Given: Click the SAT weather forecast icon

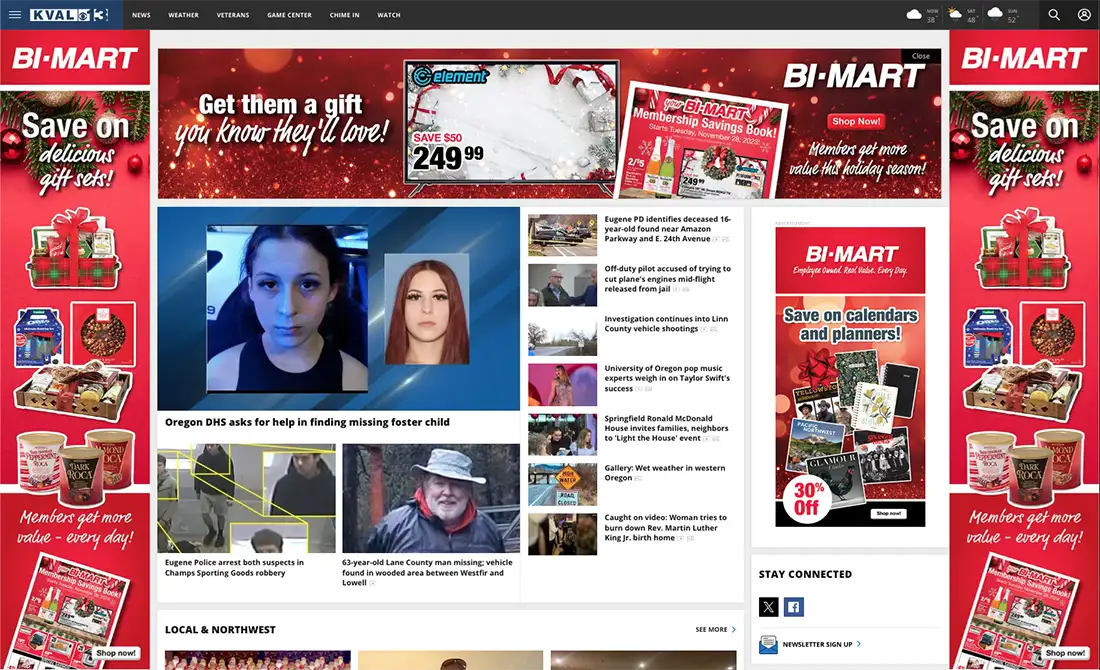Looking at the screenshot, I should [x=955, y=13].
